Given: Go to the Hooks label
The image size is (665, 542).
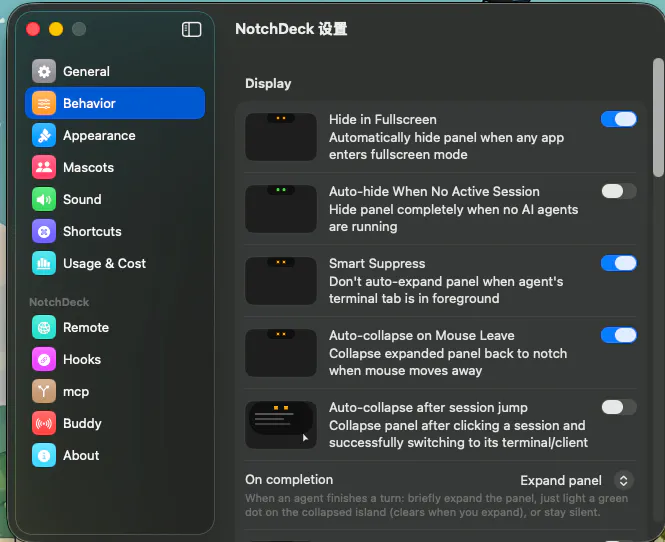Looking at the screenshot, I should (82, 359).
